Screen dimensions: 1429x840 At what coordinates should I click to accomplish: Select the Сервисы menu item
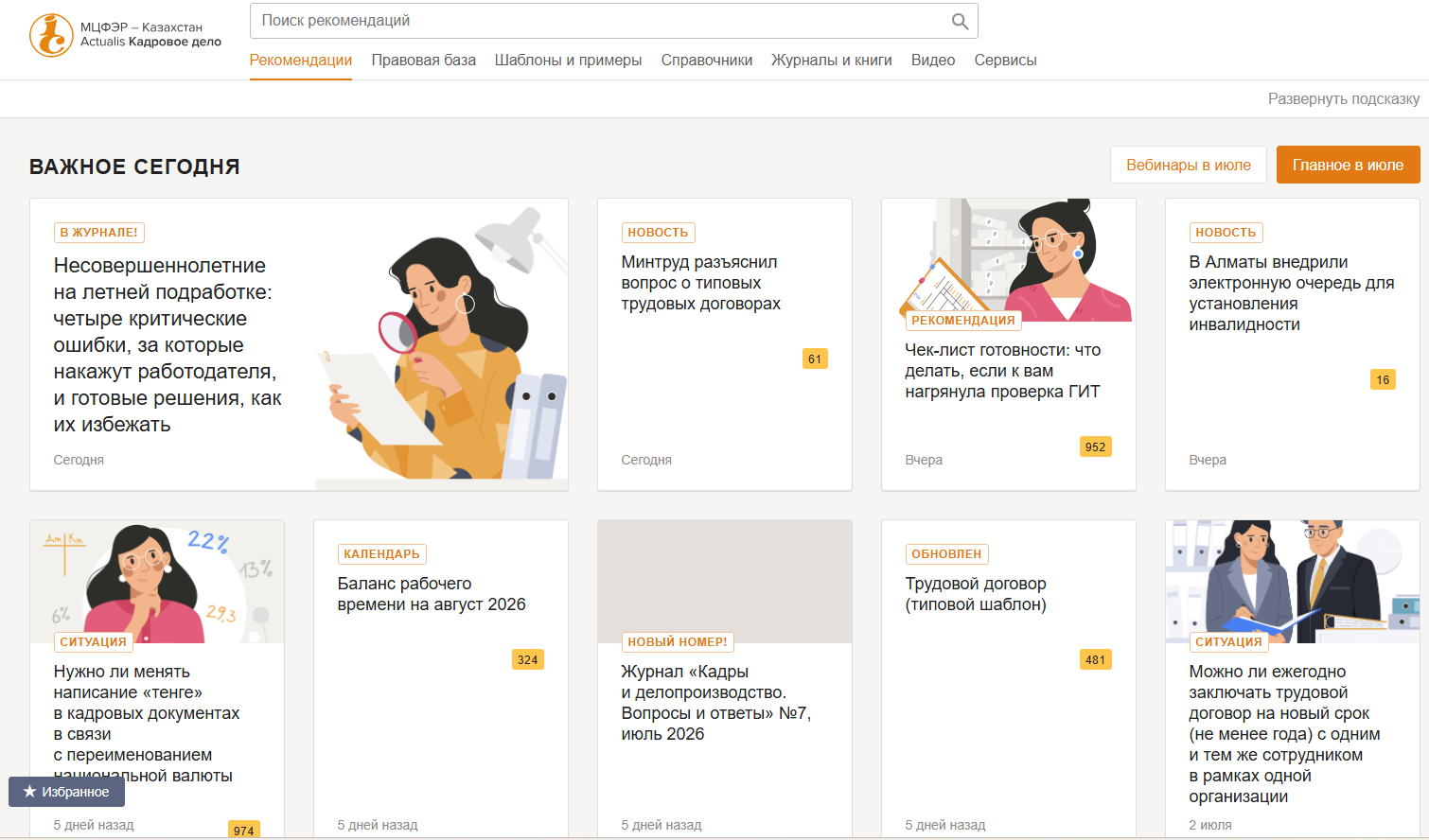coord(1005,60)
